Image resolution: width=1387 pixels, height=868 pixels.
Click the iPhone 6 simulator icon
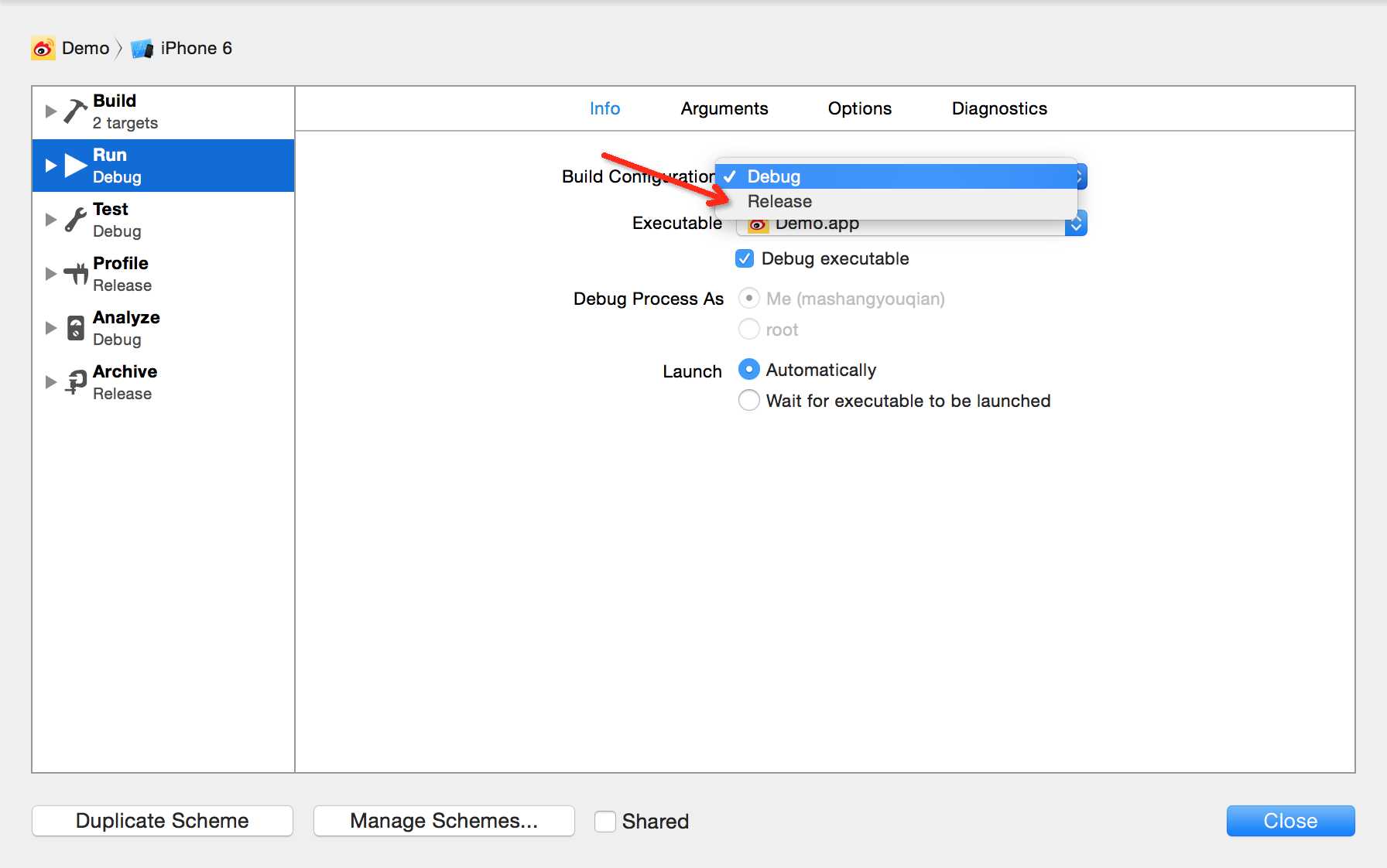(x=142, y=49)
